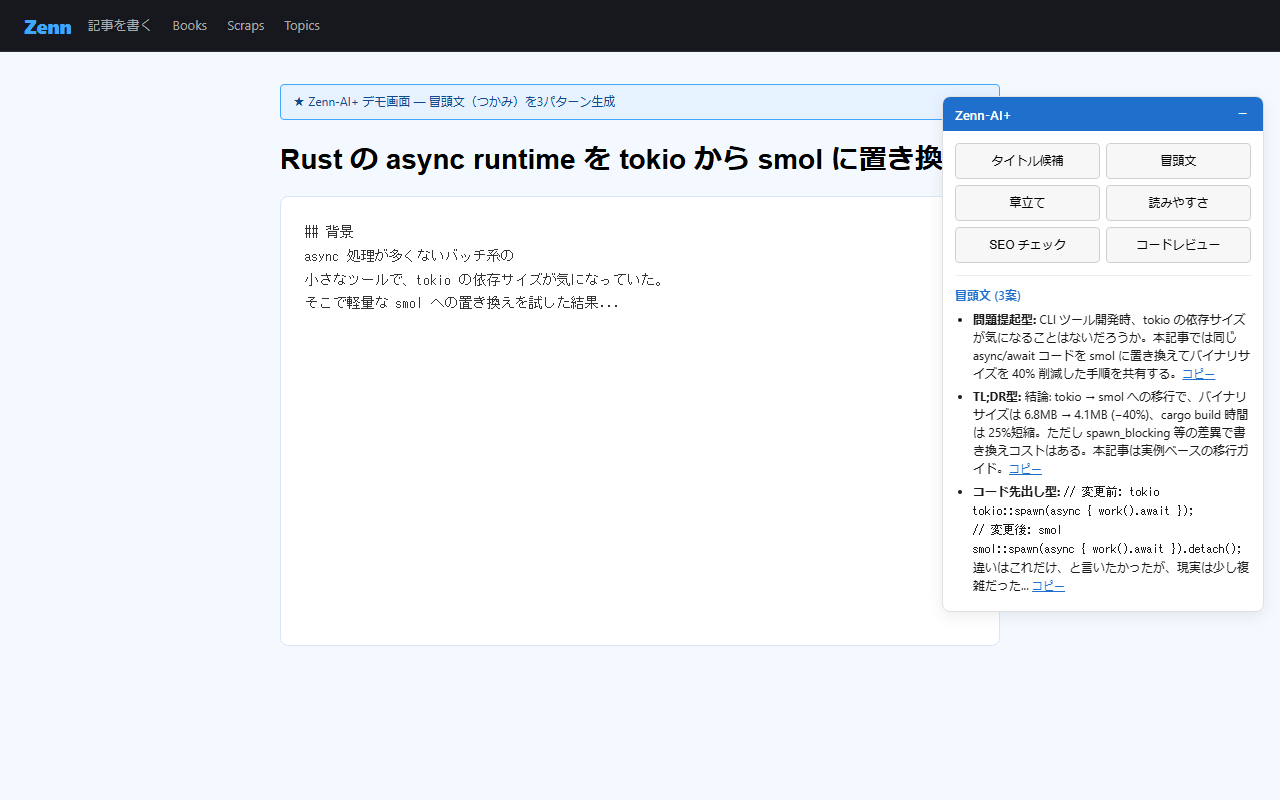Click the 章立て button

point(1027,203)
